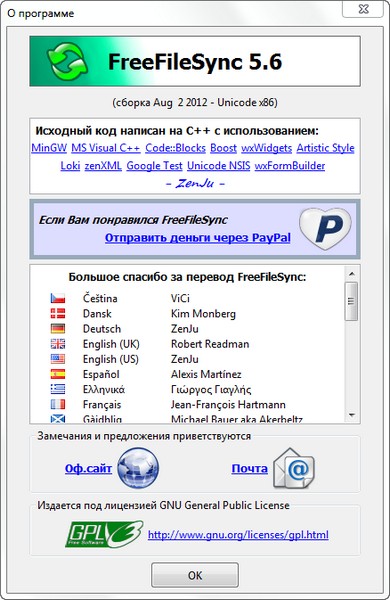The height and width of the screenshot is (600, 390).
Task: Open the wxFormBuilder link
Action: pos(290,166)
